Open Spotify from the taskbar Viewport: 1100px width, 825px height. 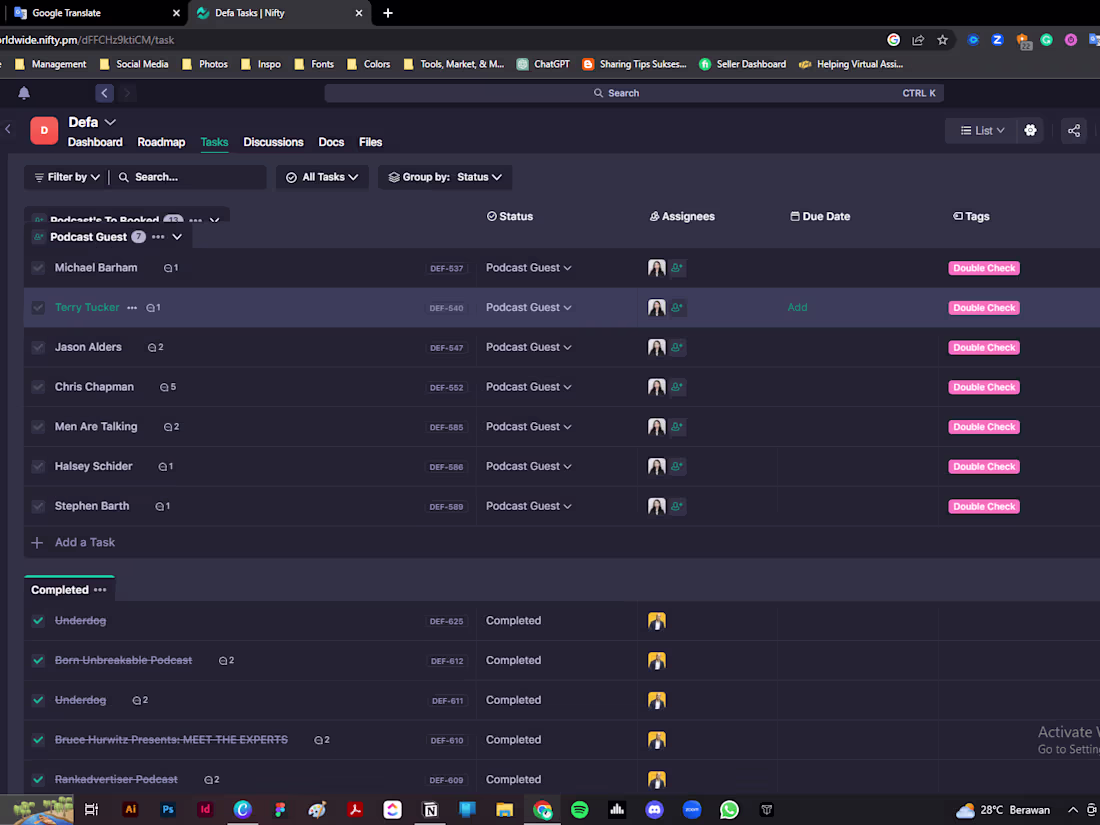coord(579,810)
